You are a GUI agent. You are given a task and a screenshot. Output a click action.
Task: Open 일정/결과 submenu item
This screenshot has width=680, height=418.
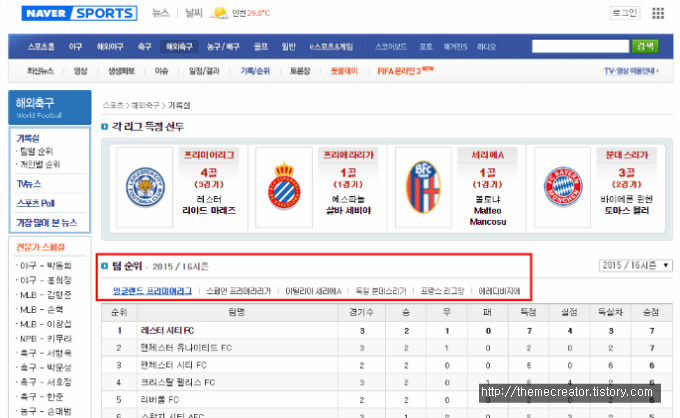[x=204, y=71]
